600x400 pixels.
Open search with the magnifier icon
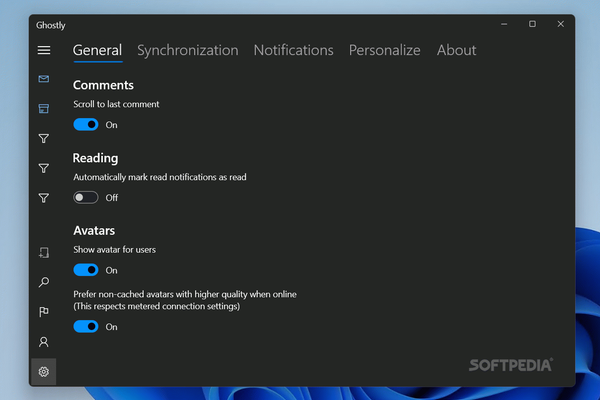(x=44, y=282)
